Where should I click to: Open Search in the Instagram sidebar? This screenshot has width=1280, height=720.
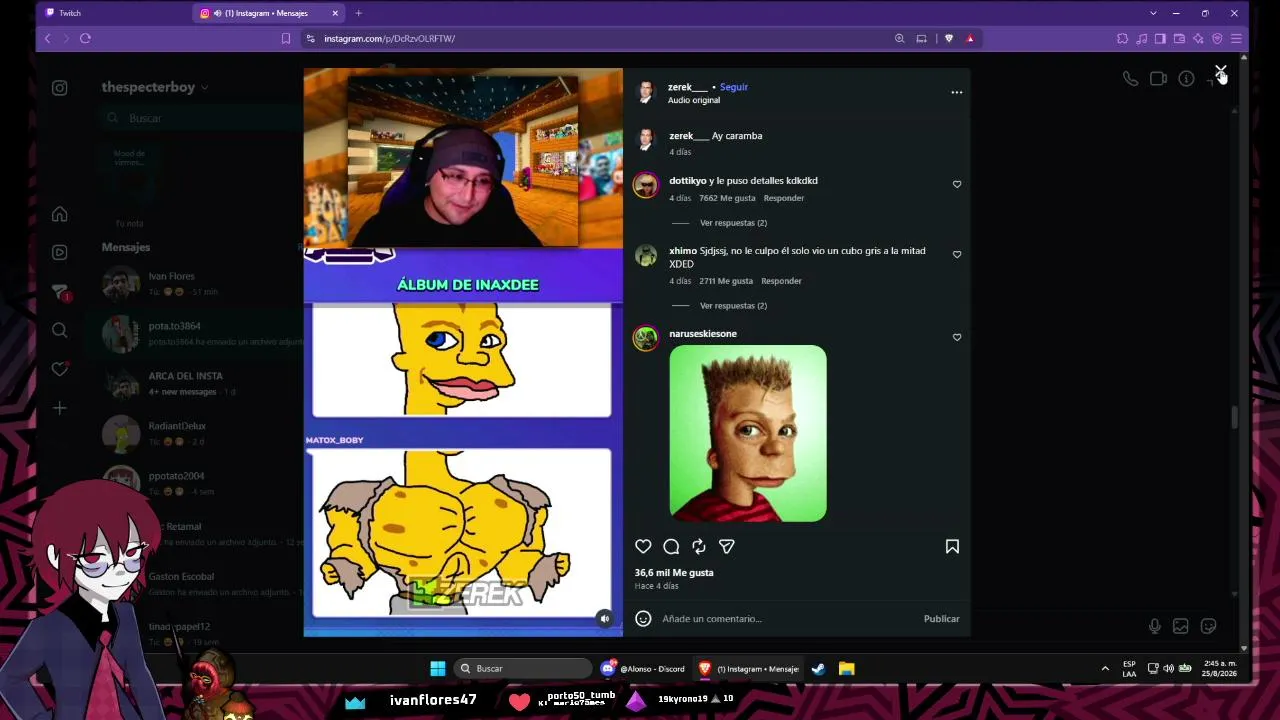coord(60,330)
